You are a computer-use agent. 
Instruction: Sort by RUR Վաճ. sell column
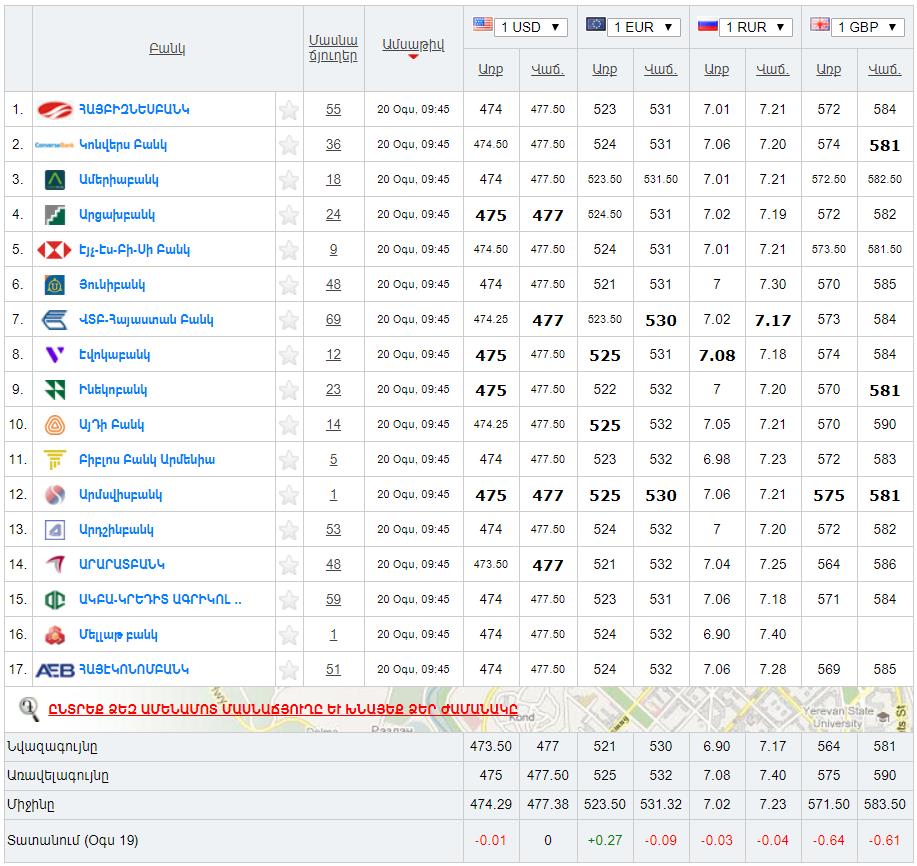(x=772, y=69)
